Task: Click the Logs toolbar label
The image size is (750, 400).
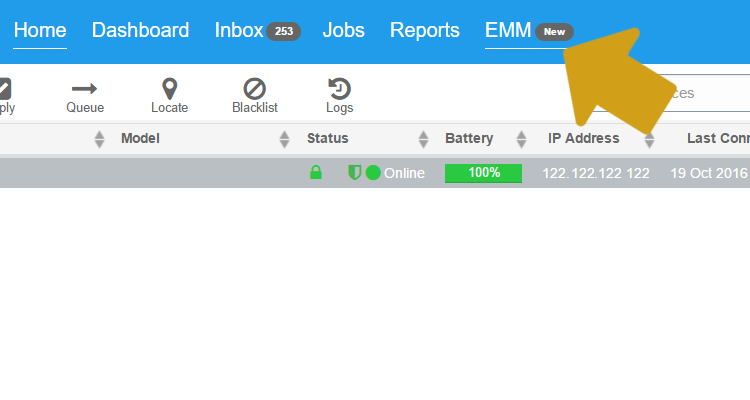Action: point(340,108)
